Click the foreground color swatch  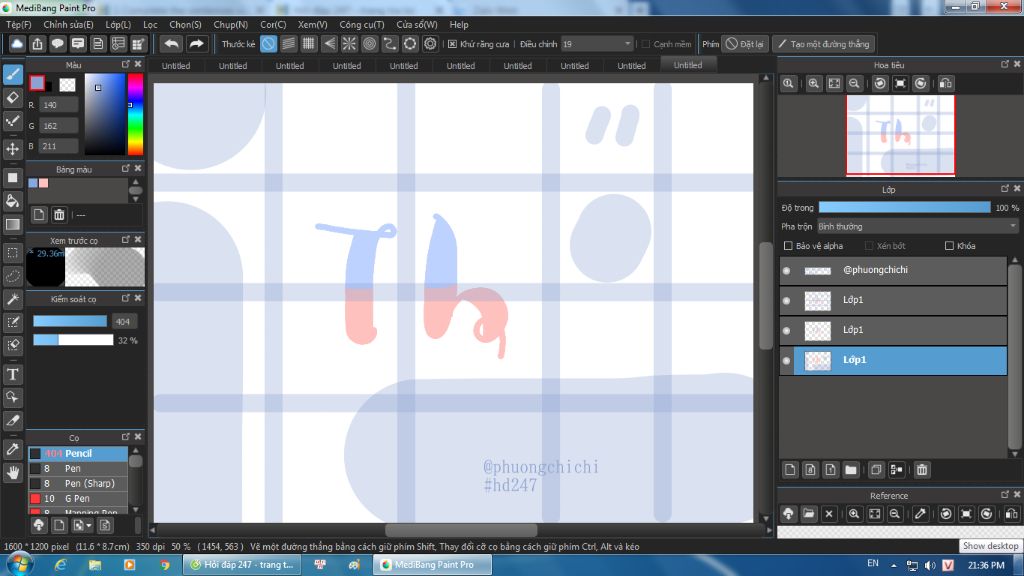pyautogui.click(x=37, y=82)
